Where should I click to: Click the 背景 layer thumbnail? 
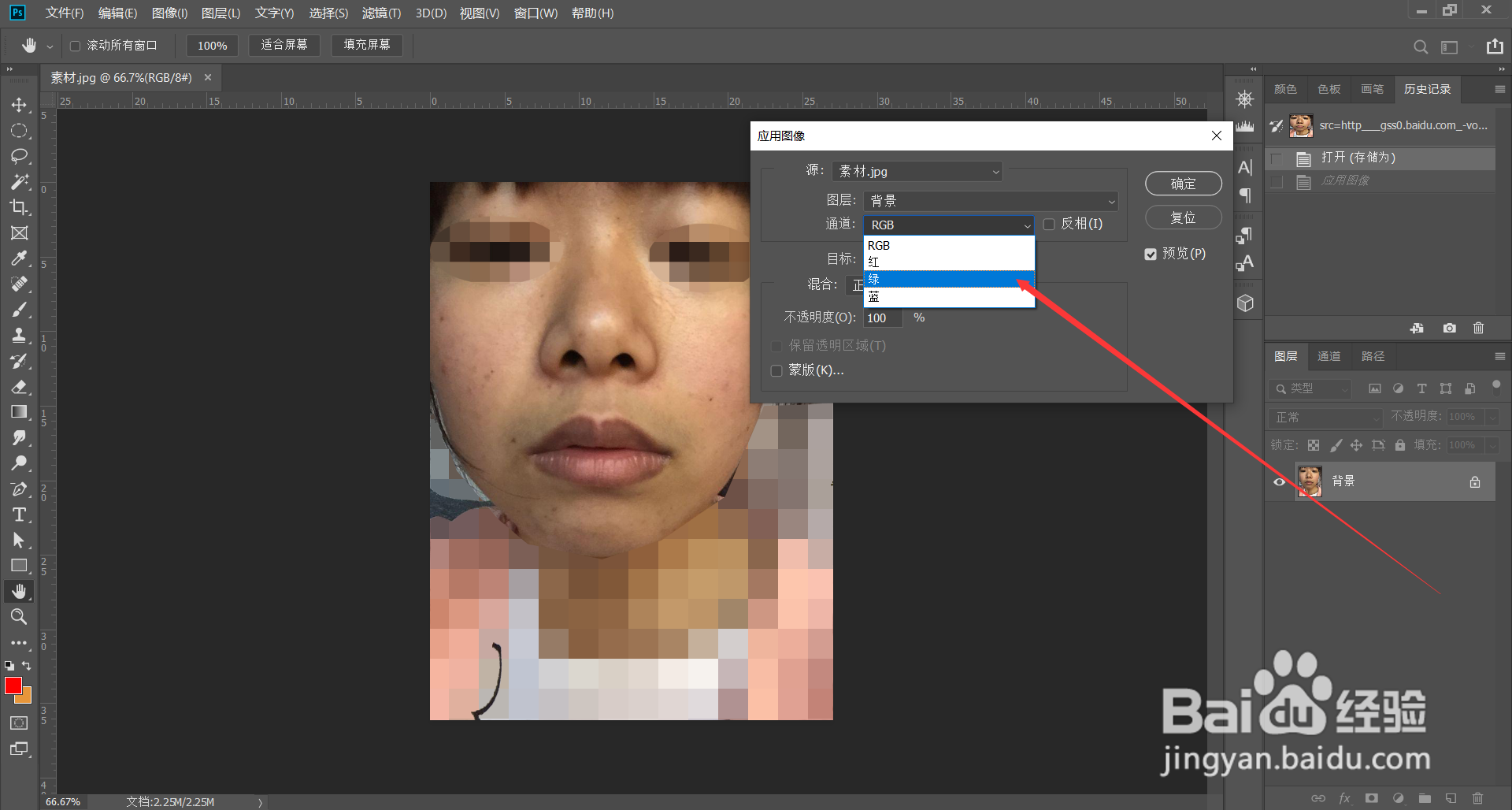(1310, 481)
